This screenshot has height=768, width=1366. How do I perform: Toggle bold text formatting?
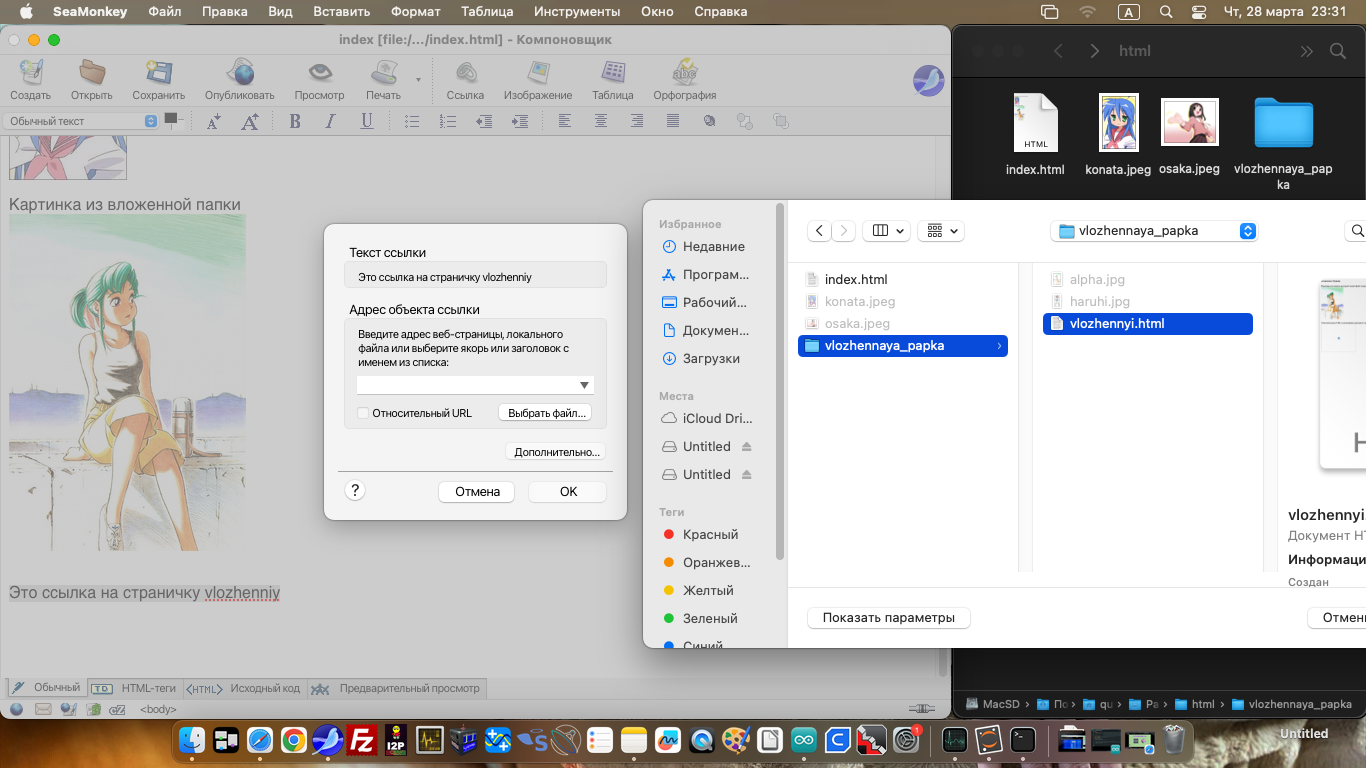pos(295,121)
